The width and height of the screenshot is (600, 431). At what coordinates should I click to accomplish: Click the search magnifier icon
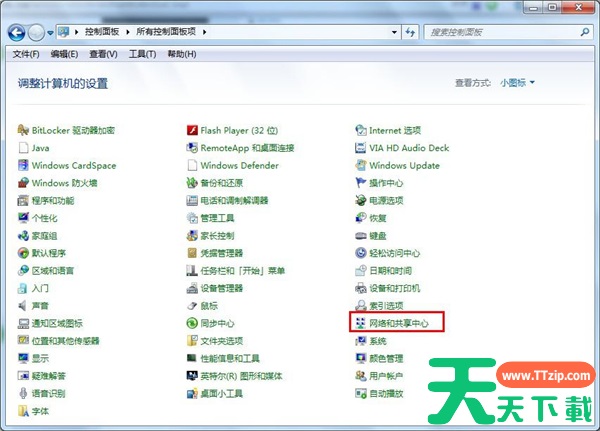(x=585, y=32)
